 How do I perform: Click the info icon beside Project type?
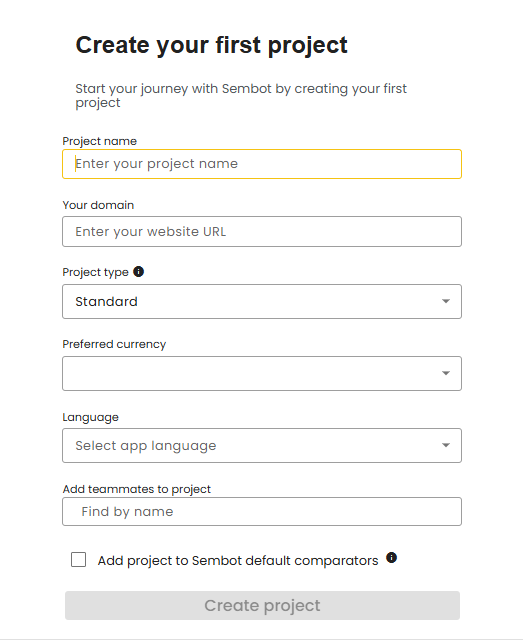(139, 271)
